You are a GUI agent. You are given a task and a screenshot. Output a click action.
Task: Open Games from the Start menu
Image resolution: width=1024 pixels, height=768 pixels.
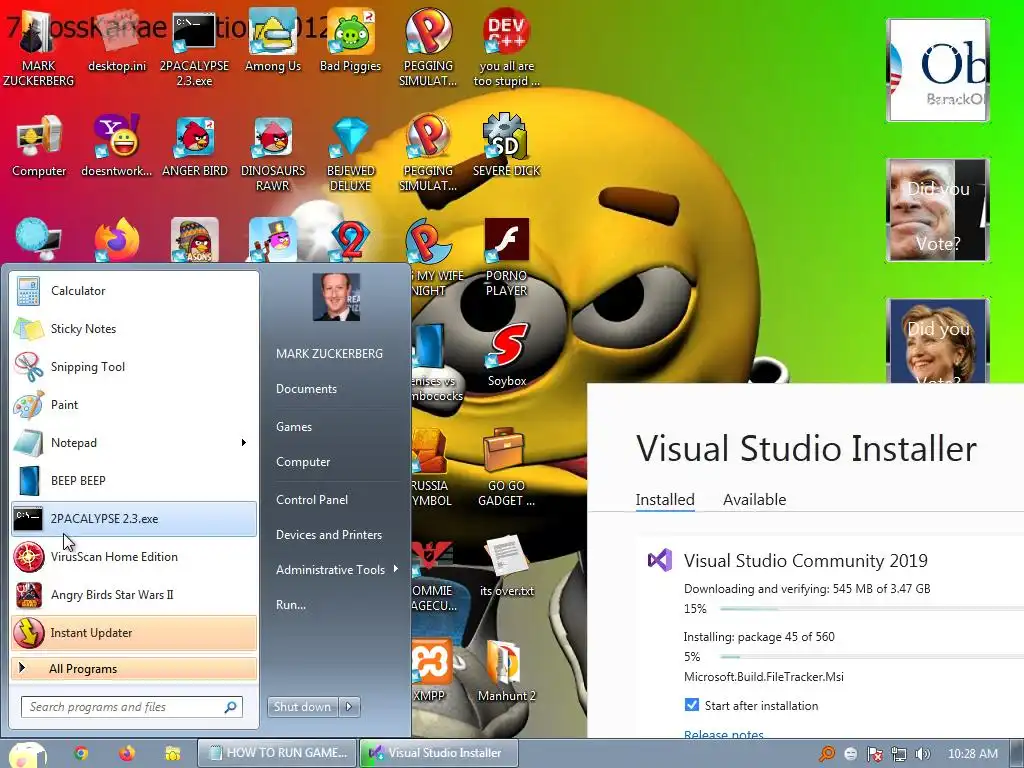[294, 426]
